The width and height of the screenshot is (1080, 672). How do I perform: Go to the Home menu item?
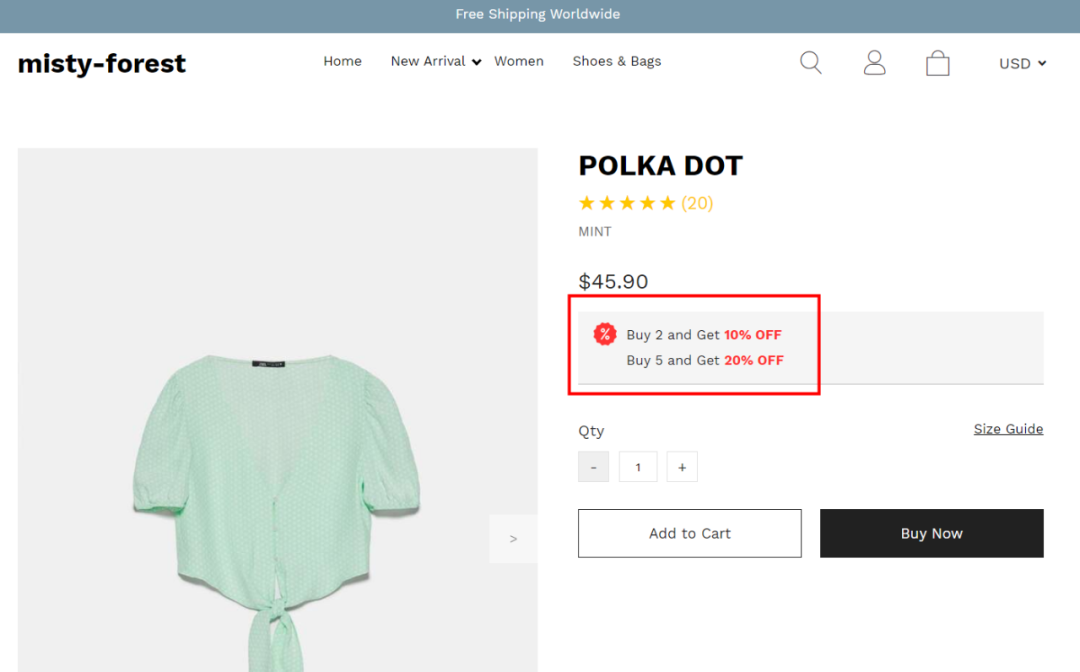[342, 61]
